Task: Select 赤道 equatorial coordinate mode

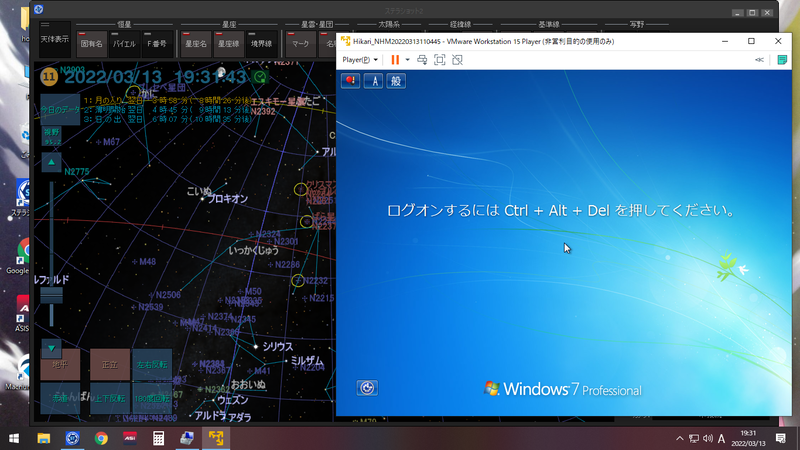Action: 60,398
